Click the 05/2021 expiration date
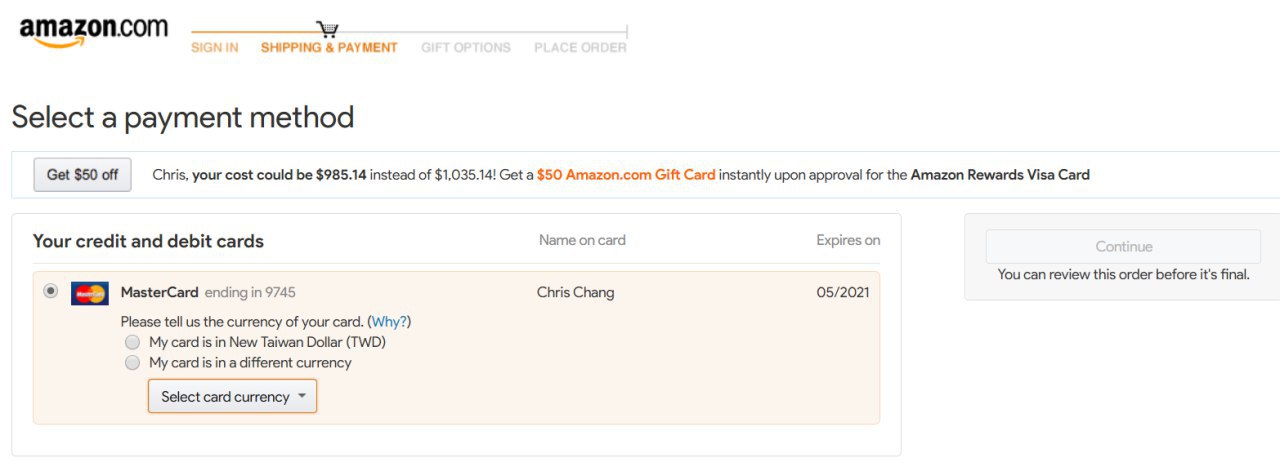Image resolution: width=1280 pixels, height=476 pixels. point(843,293)
